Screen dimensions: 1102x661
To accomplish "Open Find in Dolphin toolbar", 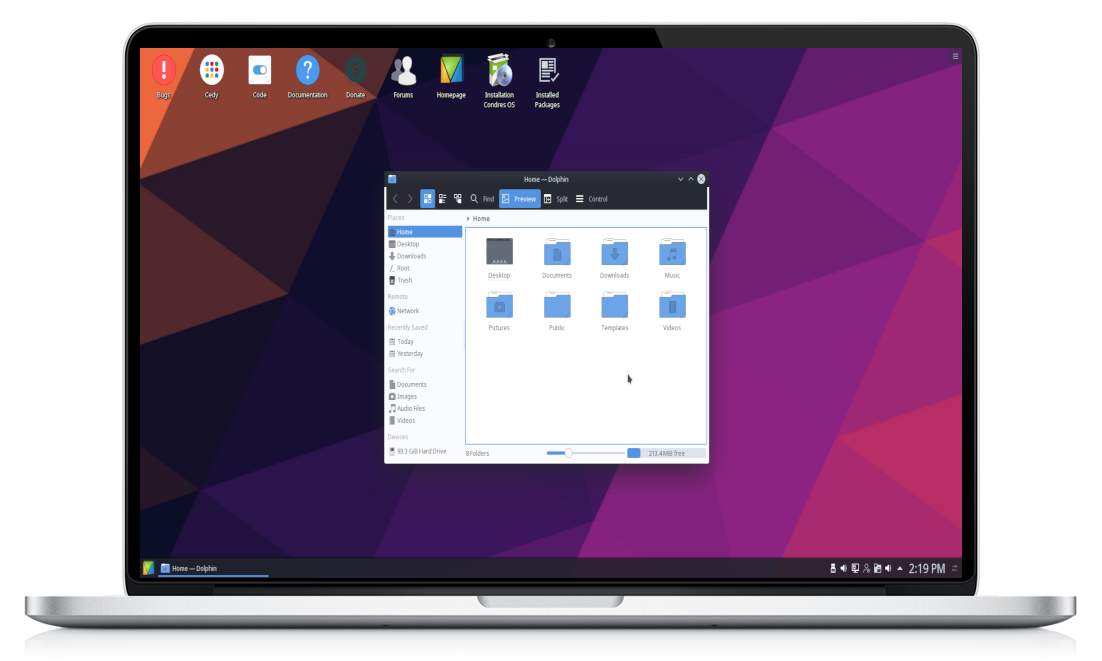I will 482,199.
